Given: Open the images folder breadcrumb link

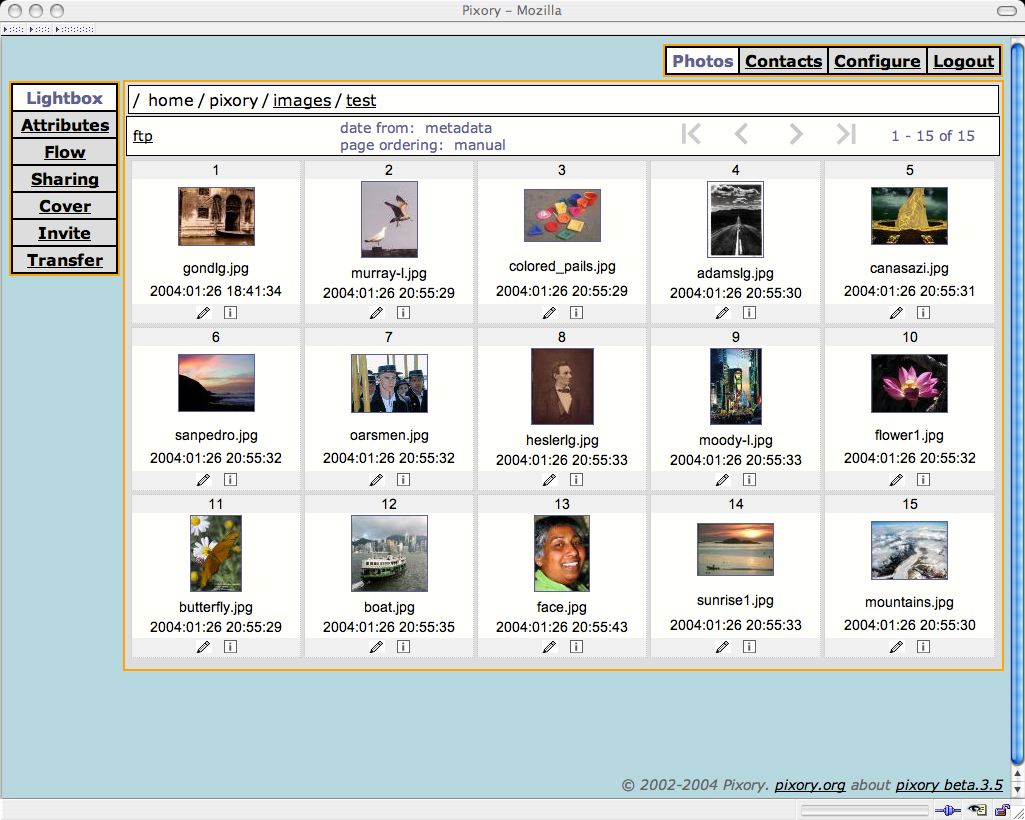Looking at the screenshot, I should tap(302, 100).
